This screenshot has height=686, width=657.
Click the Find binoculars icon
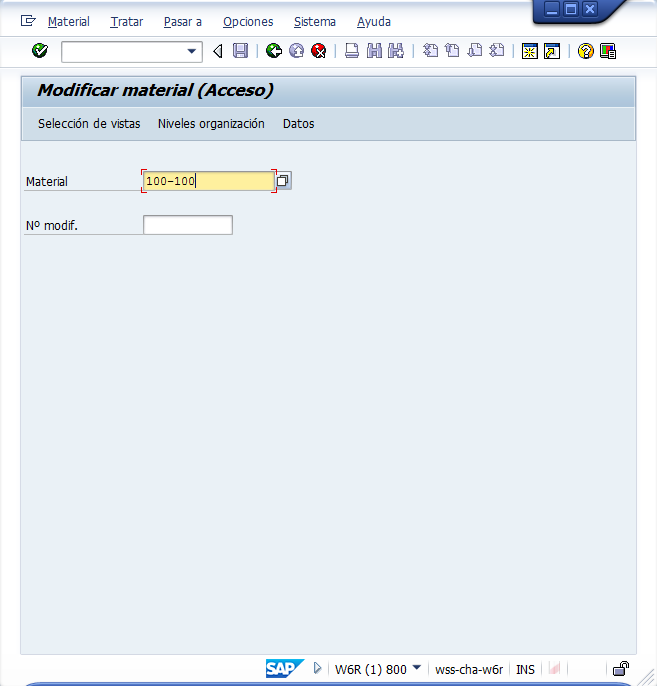click(x=374, y=51)
